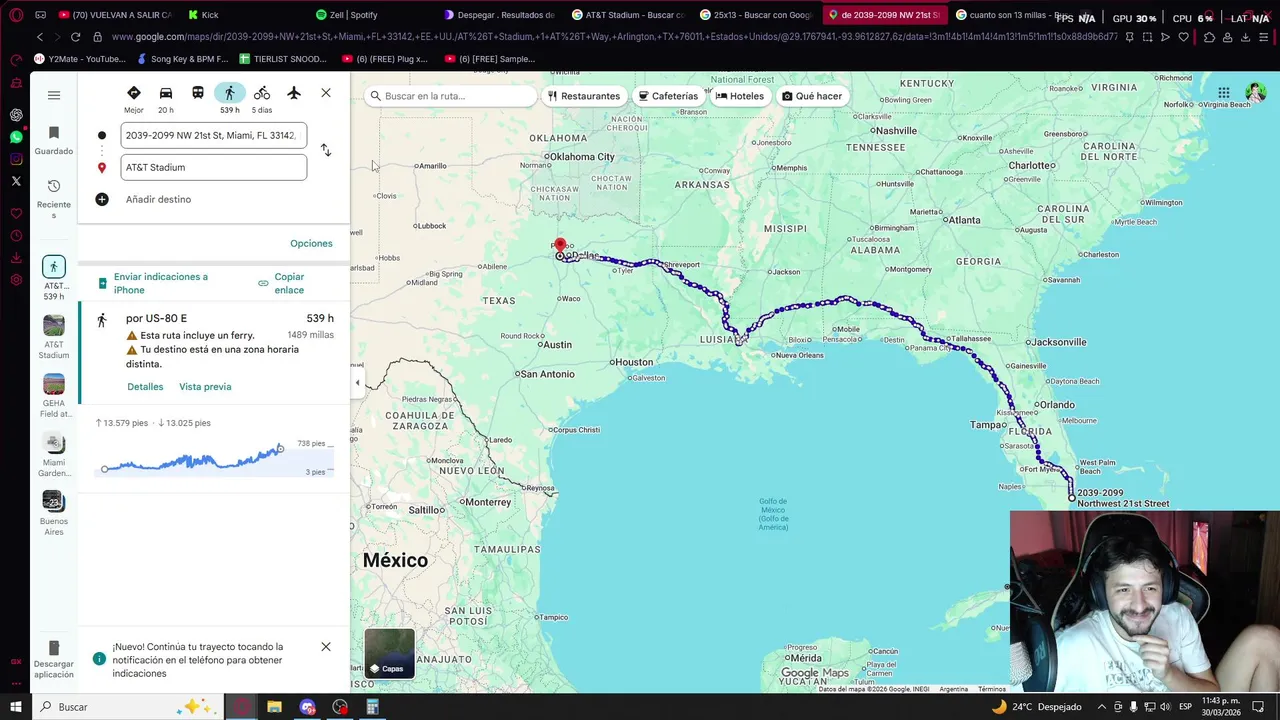Click the elevation profile chart
Viewport: 1280px width, 720px height.
[213, 458]
